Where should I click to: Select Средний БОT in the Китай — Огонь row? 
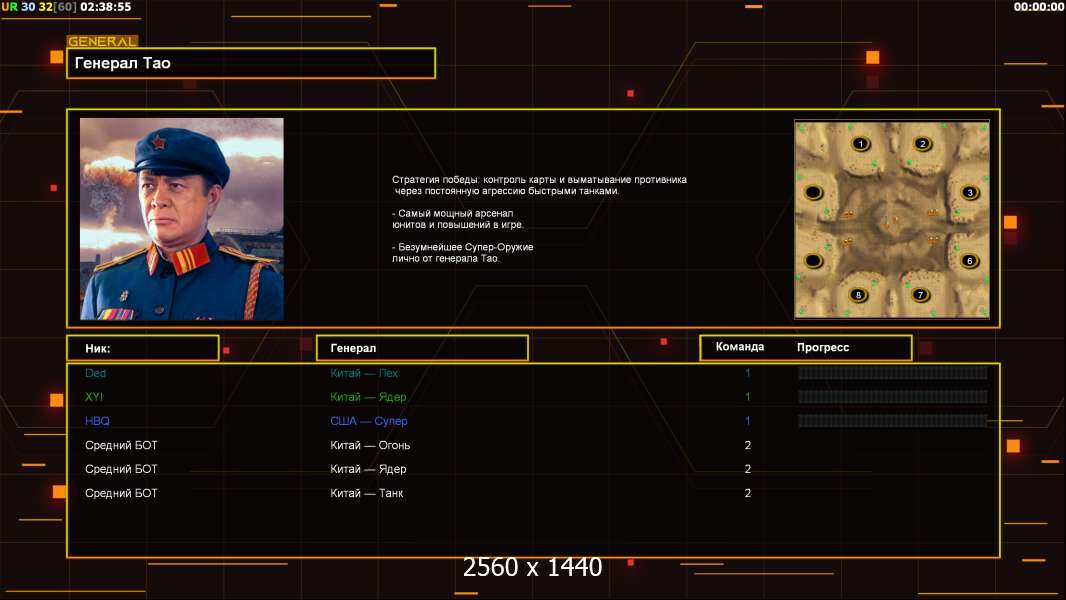point(121,445)
